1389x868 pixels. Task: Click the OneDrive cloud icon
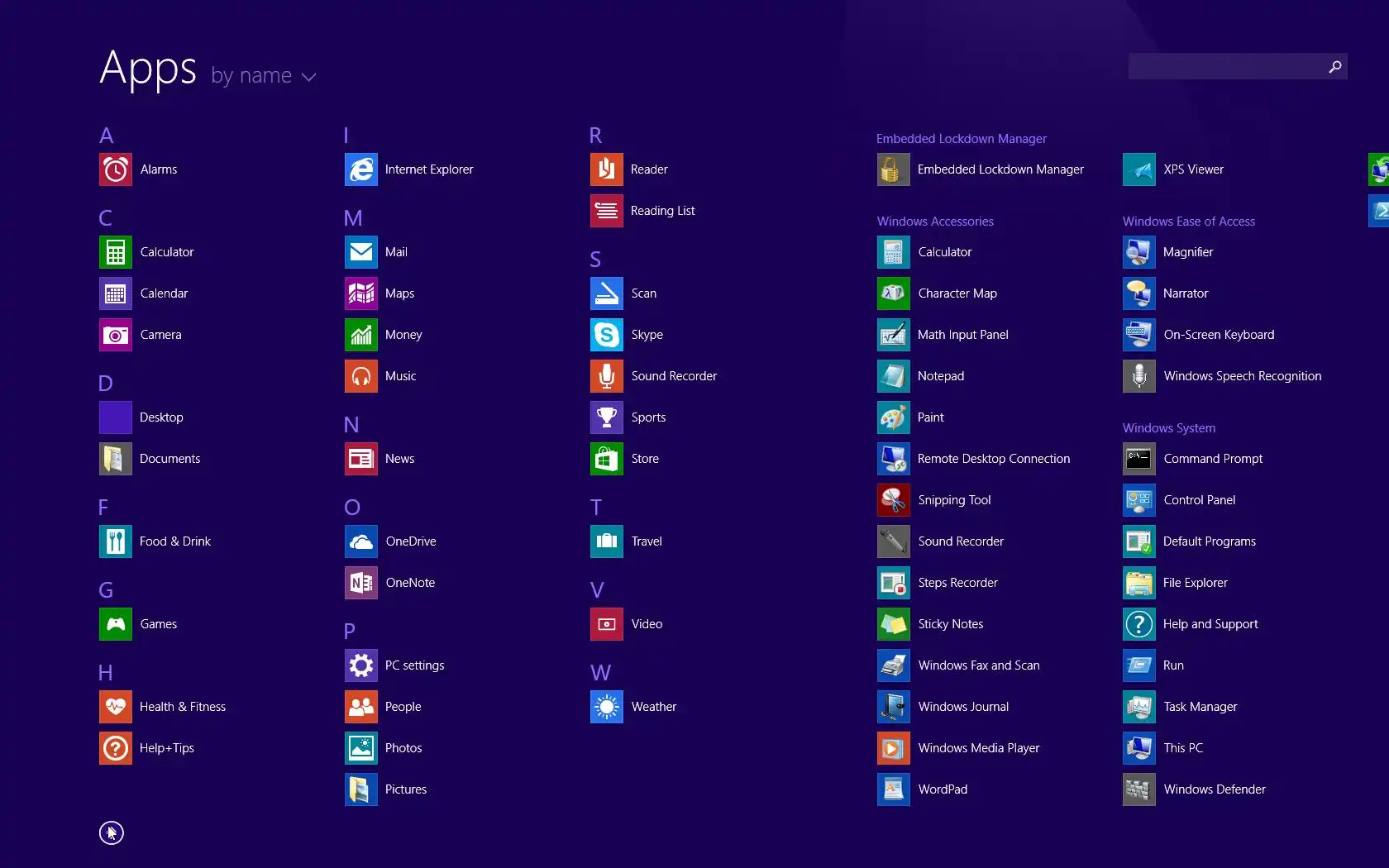(x=361, y=541)
